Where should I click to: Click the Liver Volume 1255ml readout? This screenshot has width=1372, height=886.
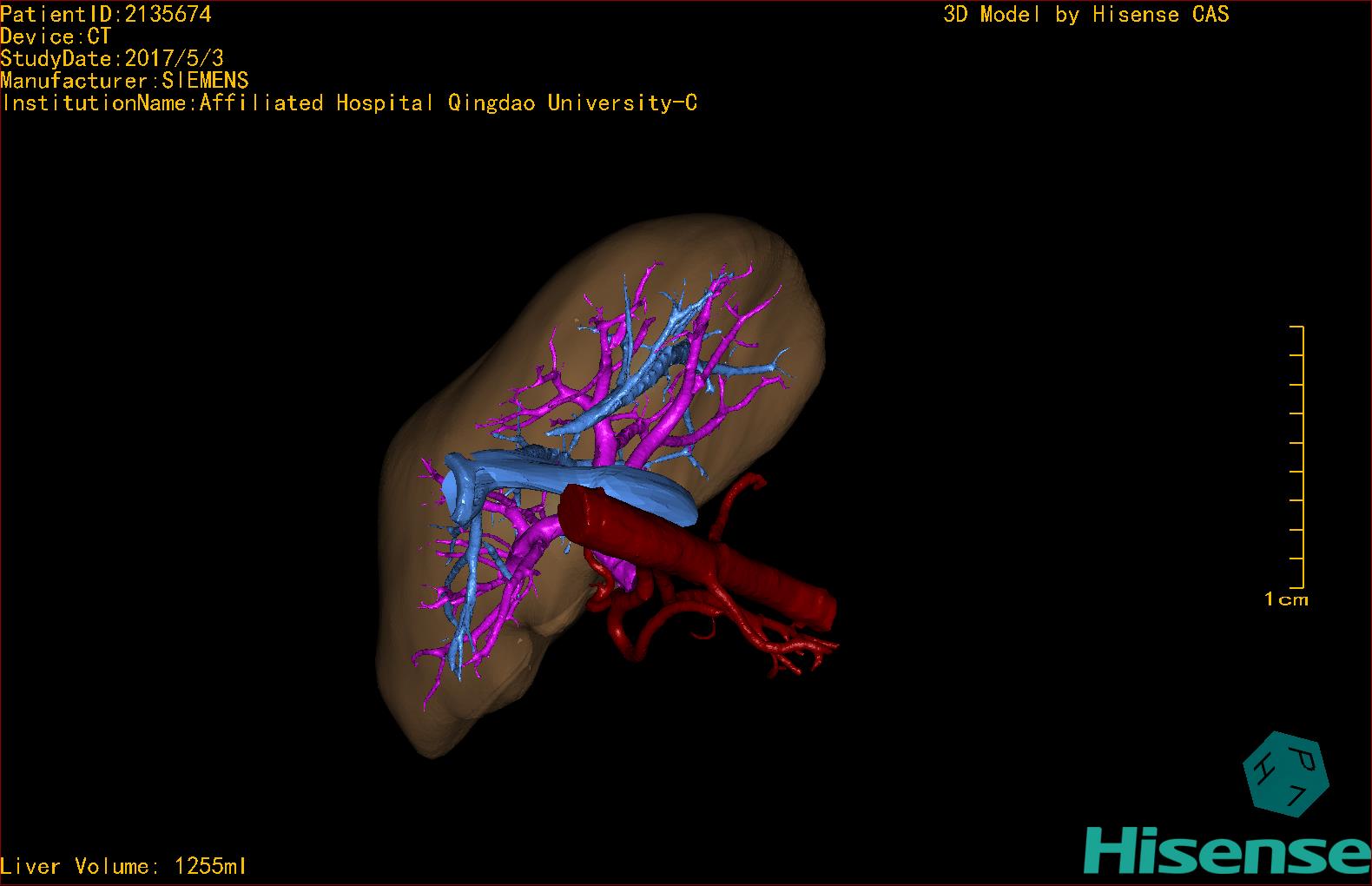click(x=123, y=866)
